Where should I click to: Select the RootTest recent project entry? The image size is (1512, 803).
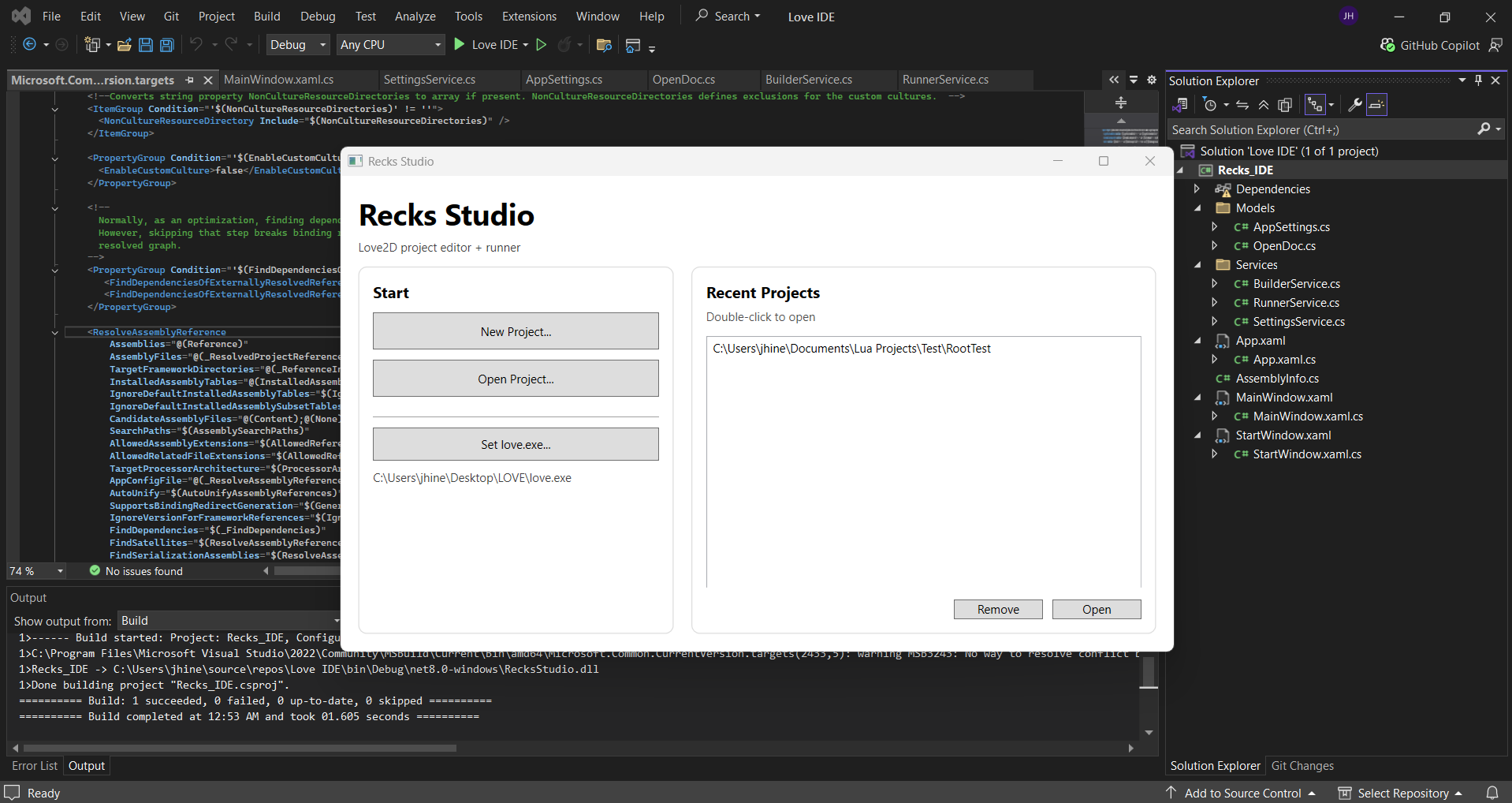coord(851,349)
